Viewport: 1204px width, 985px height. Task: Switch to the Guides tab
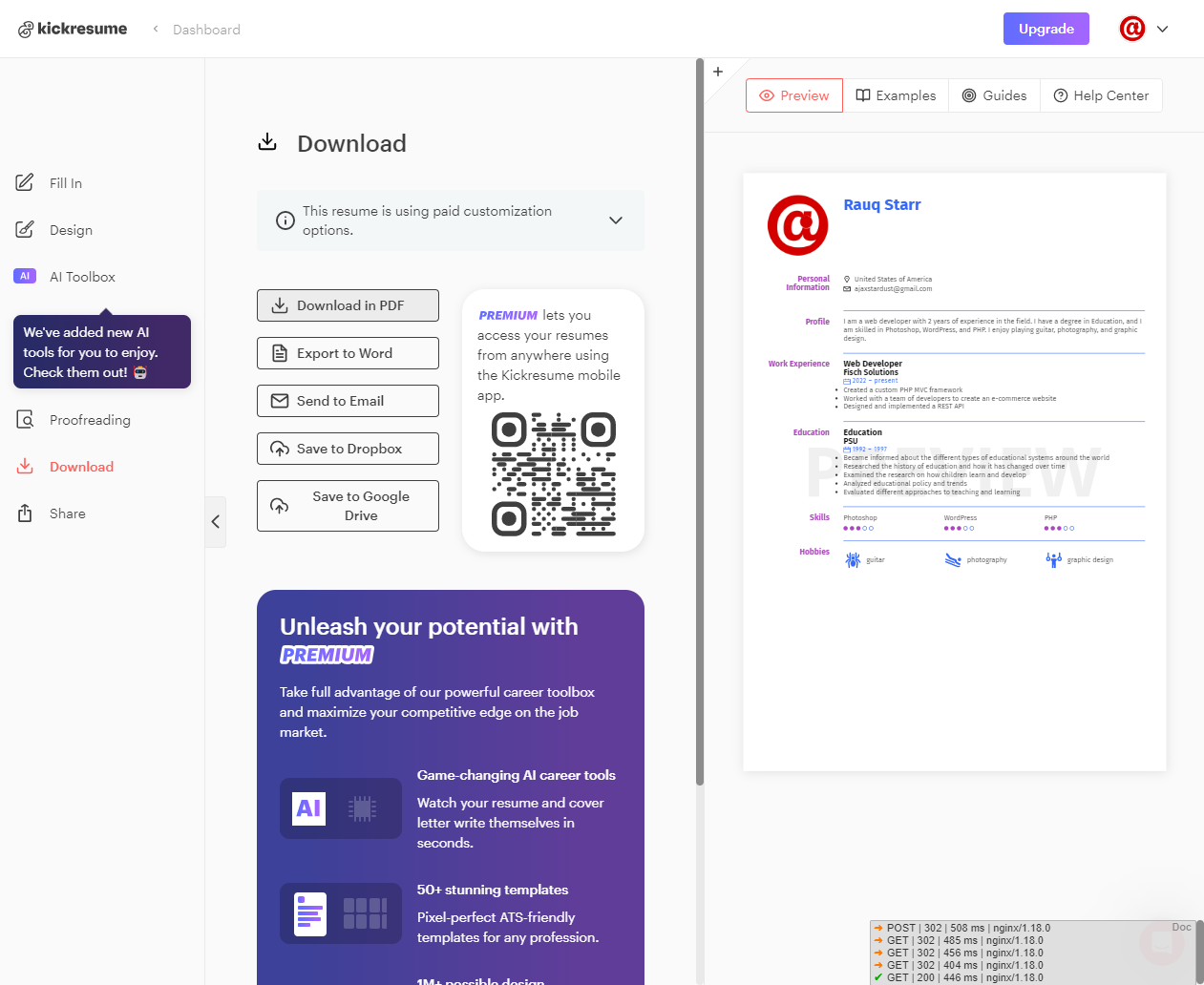click(994, 95)
